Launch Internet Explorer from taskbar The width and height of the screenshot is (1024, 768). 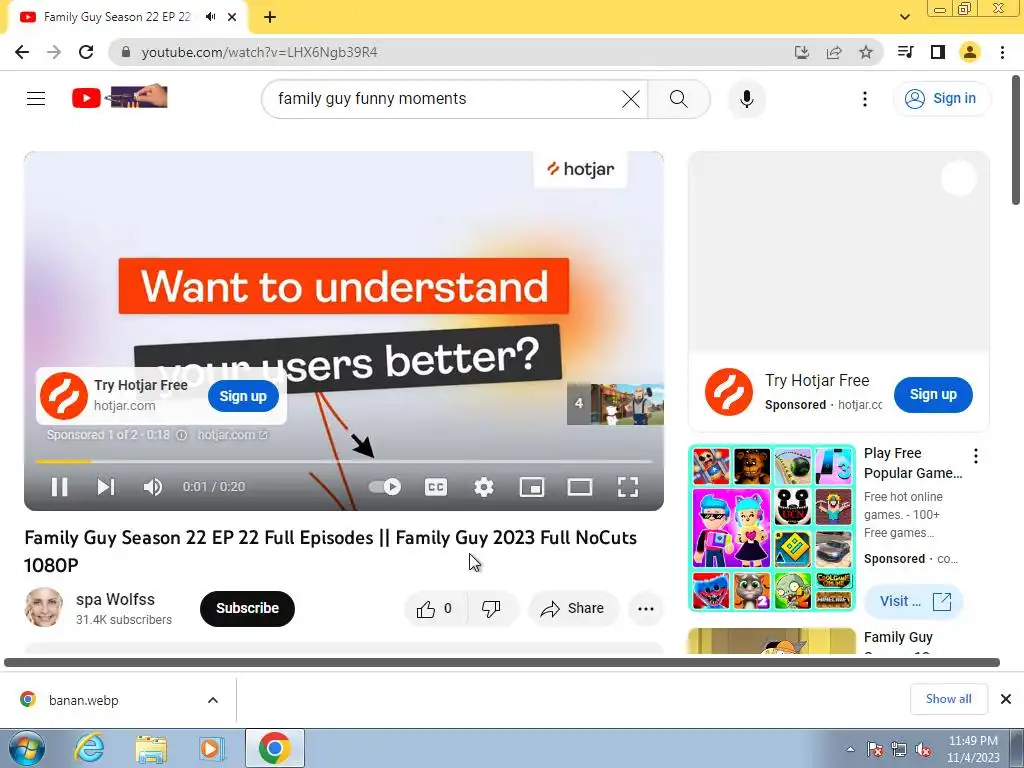tap(89, 748)
